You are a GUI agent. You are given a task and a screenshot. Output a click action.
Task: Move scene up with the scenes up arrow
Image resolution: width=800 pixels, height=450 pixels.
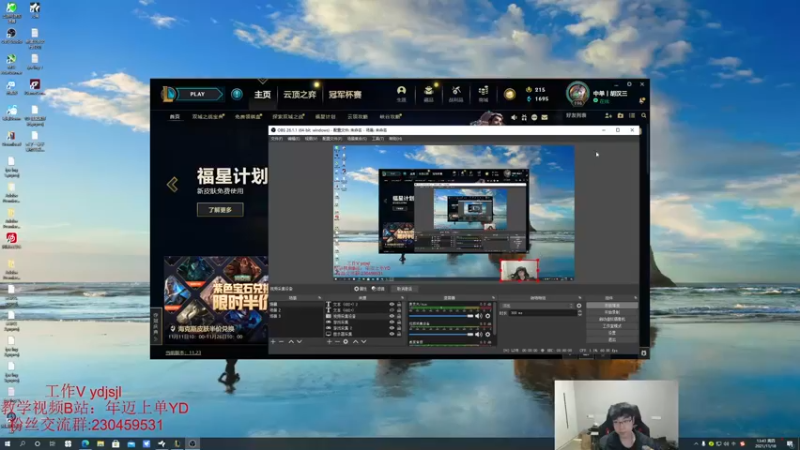(291, 341)
